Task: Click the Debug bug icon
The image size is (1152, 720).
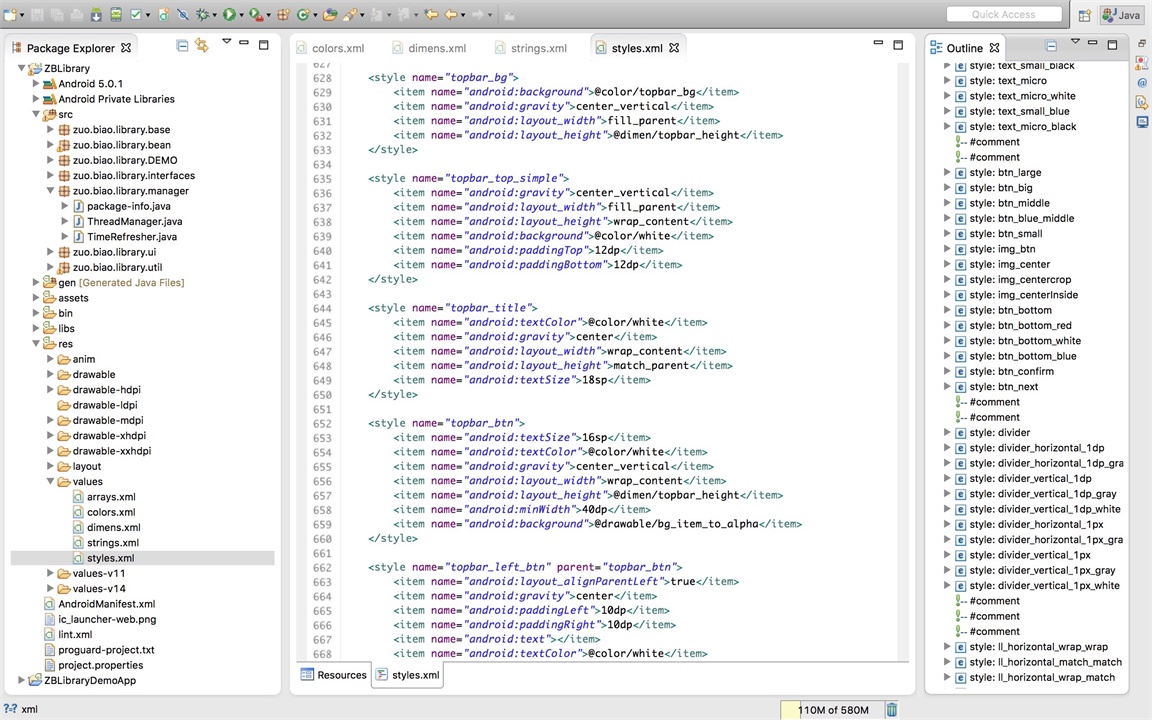Action: 203,15
